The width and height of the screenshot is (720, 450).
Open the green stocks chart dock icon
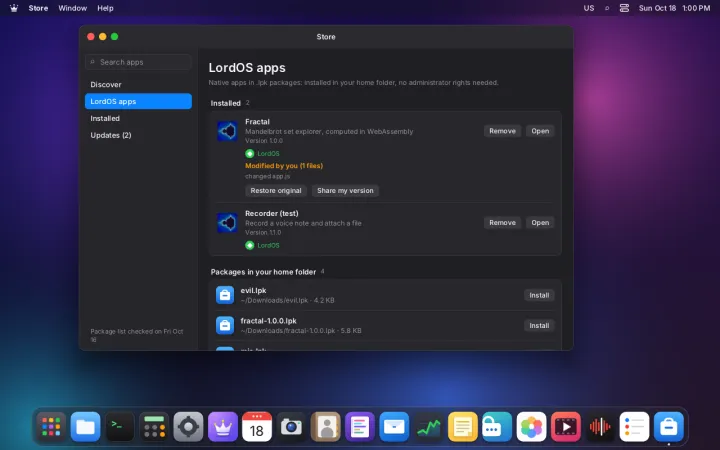click(x=428, y=427)
